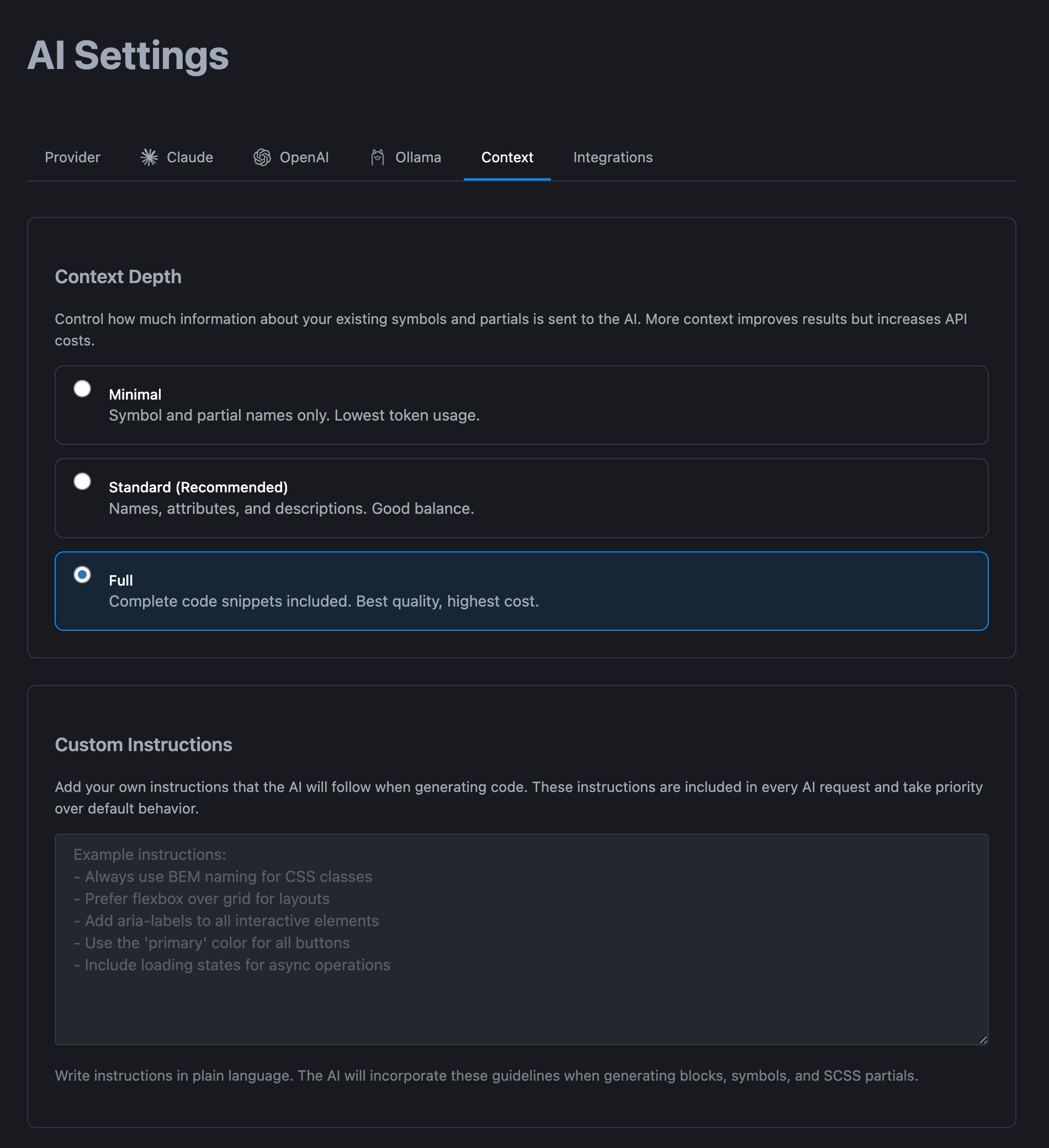The width and height of the screenshot is (1049, 1148).
Task: Open the Claude tab by its label
Action: click(x=189, y=157)
